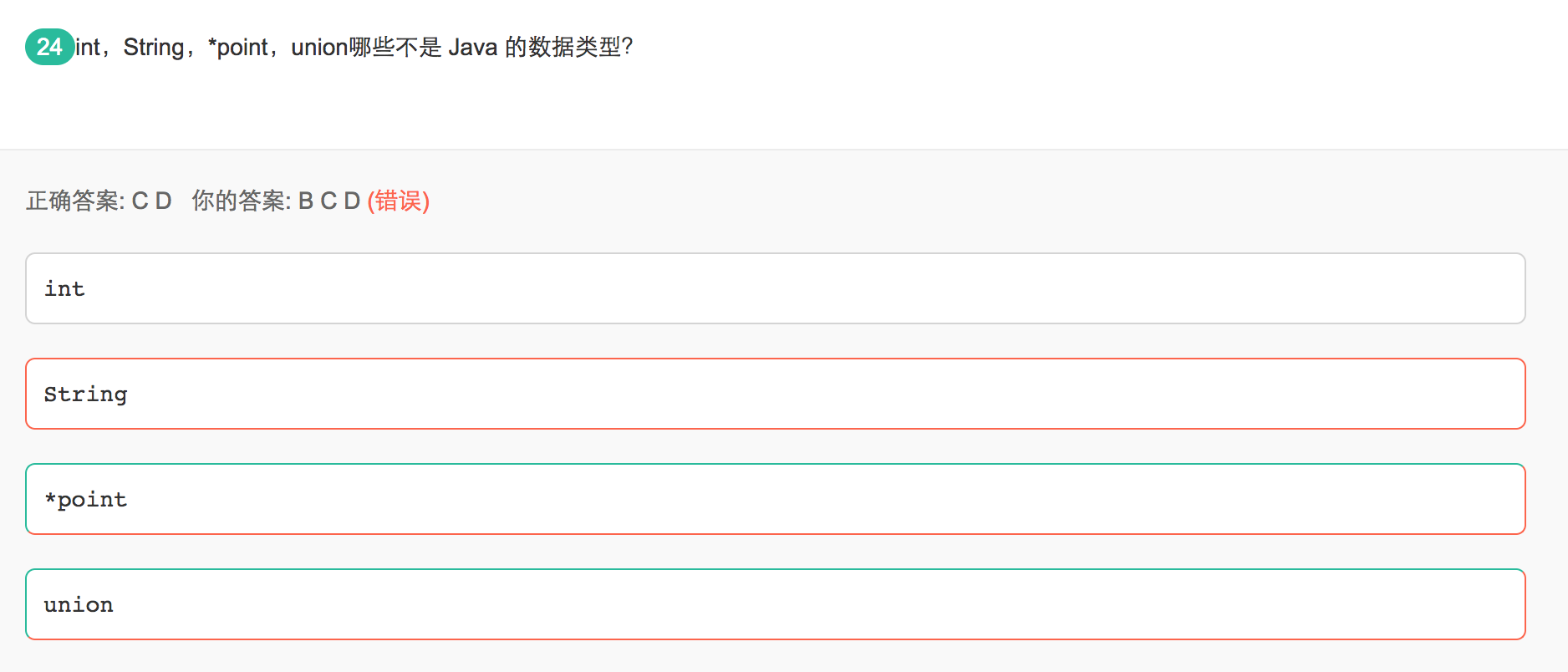The height and width of the screenshot is (672, 1568).
Task: Click the 你的答案: B C D text
Action: [x=276, y=201]
